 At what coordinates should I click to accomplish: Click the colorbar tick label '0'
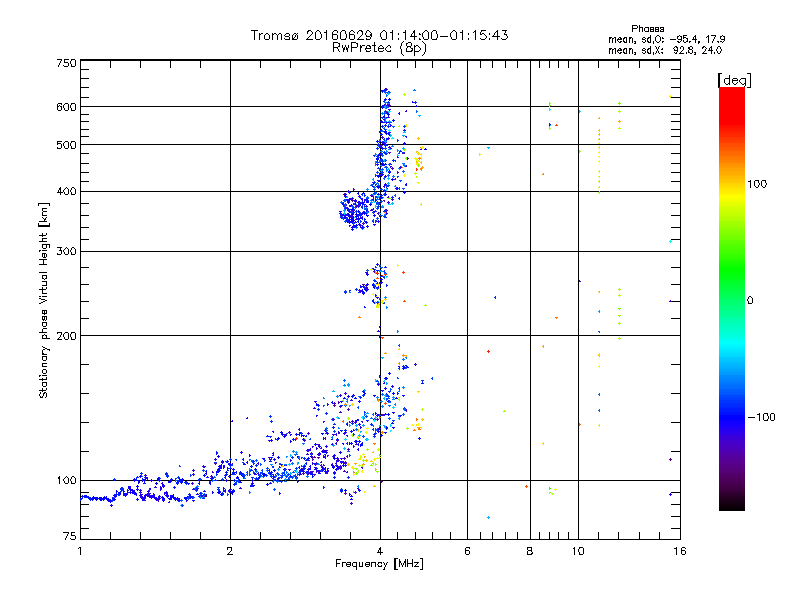[x=749, y=301]
